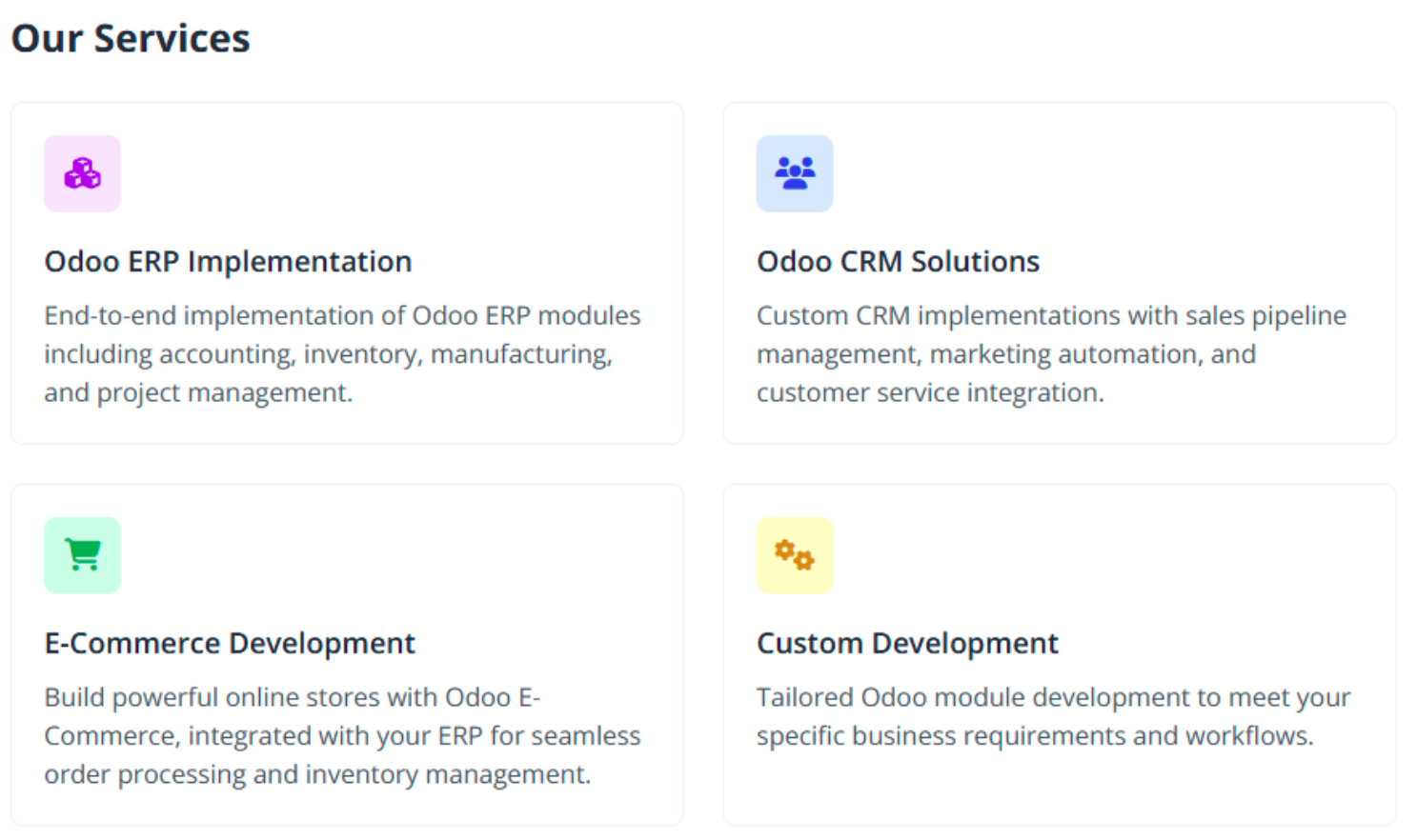Click the purple cubes ERP icon
Image resolution: width=1417 pixels, height=840 pixels.
coord(82,173)
